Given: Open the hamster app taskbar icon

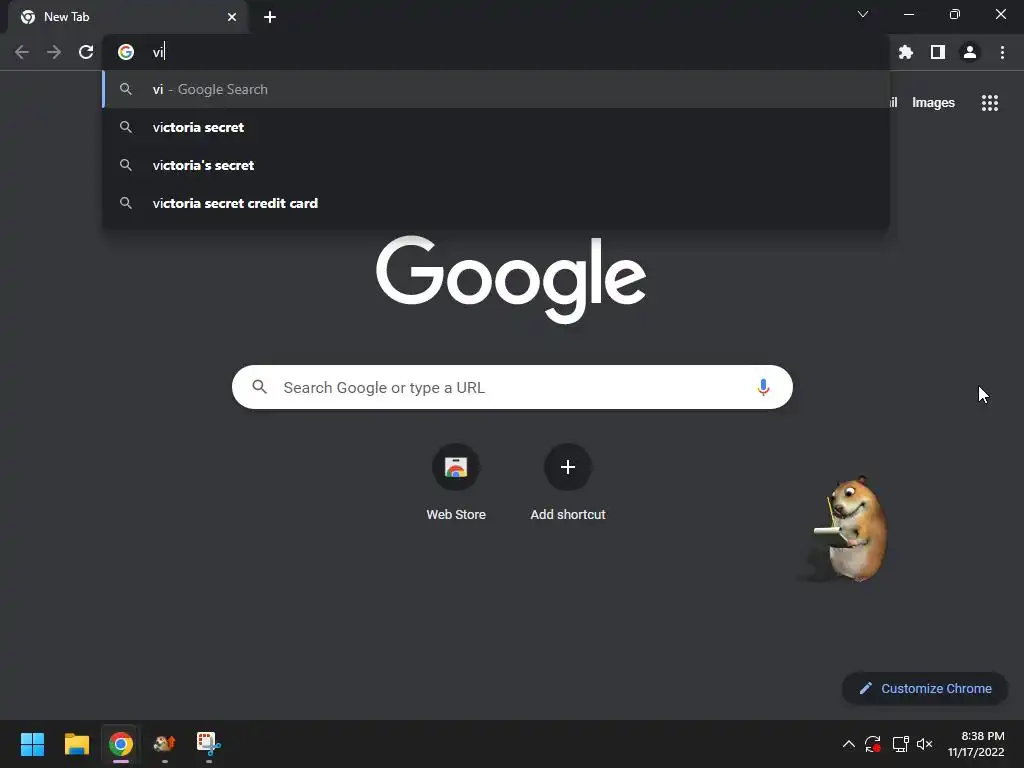Looking at the screenshot, I should pos(165,744).
